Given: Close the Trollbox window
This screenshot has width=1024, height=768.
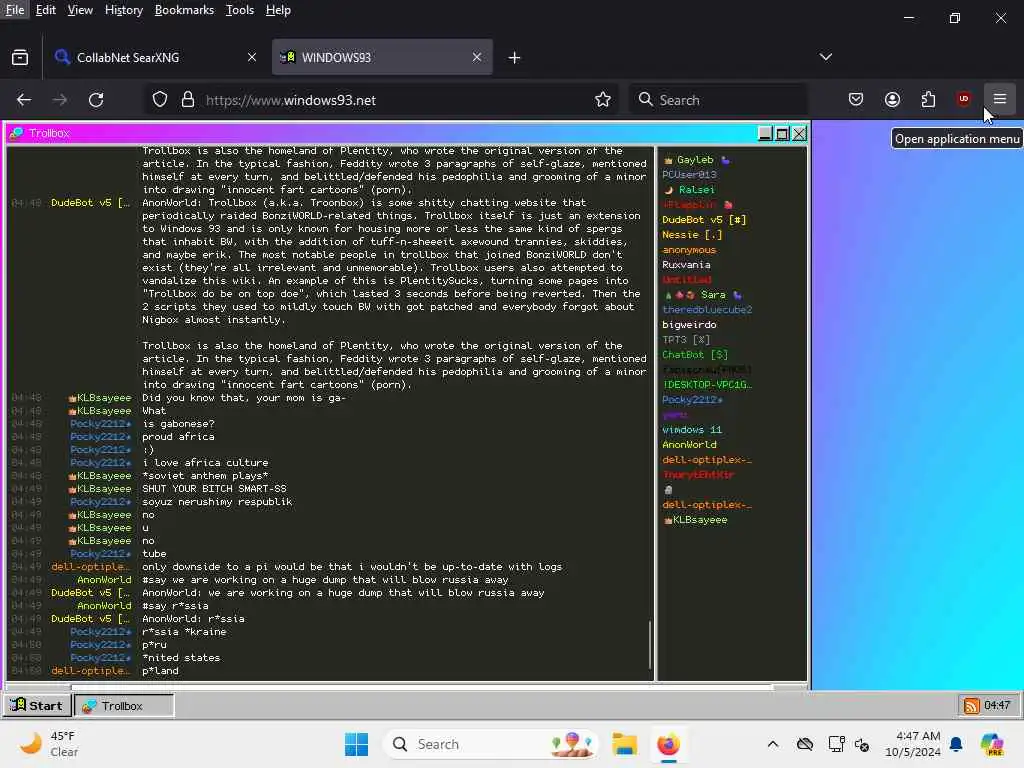Looking at the screenshot, I should tap(799, 133).
